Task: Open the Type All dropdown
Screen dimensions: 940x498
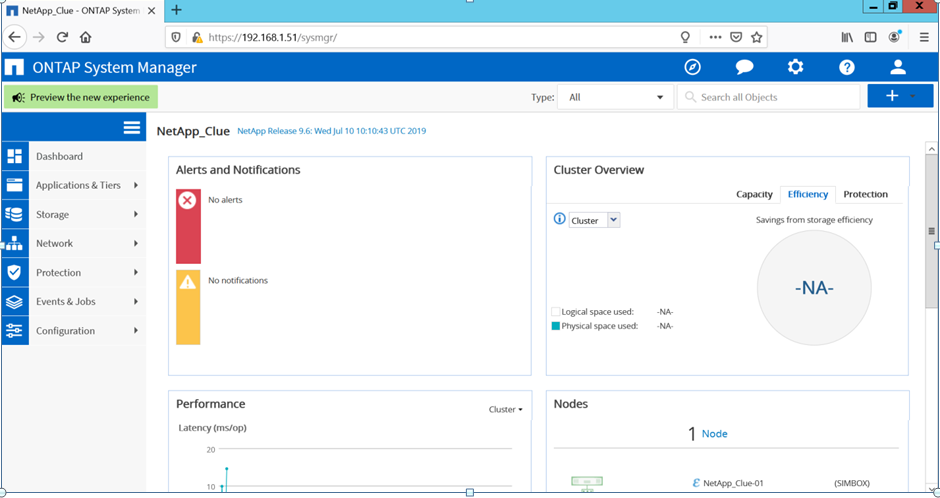Action: tap(615, 97)
